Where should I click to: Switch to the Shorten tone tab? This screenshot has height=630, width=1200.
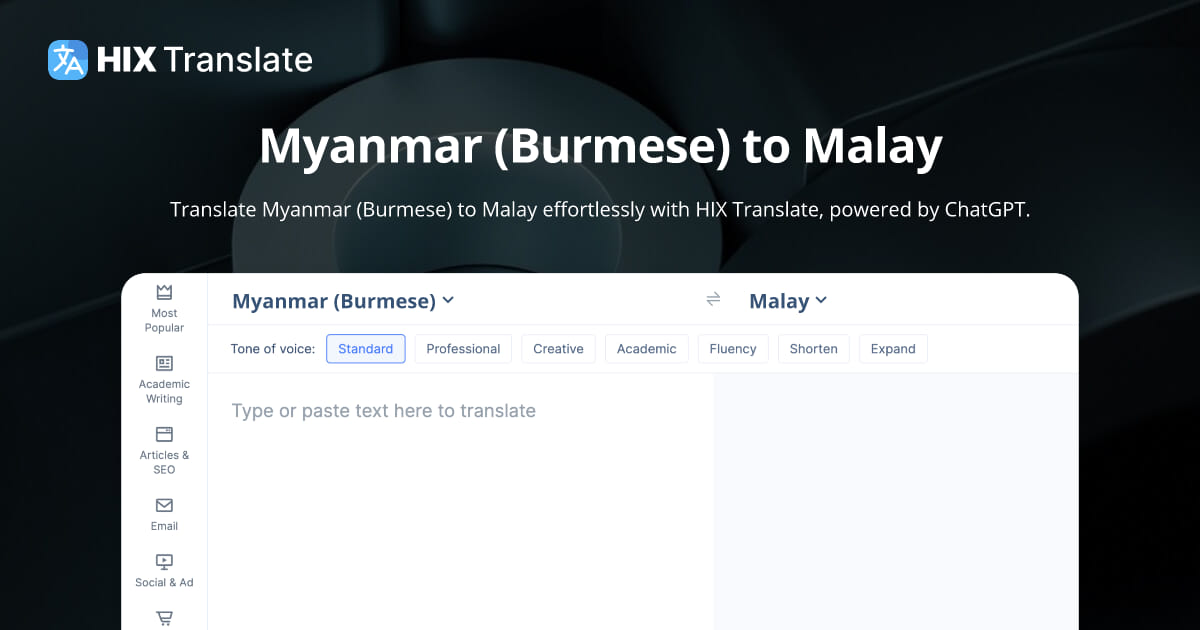click(x=813, y=348)
